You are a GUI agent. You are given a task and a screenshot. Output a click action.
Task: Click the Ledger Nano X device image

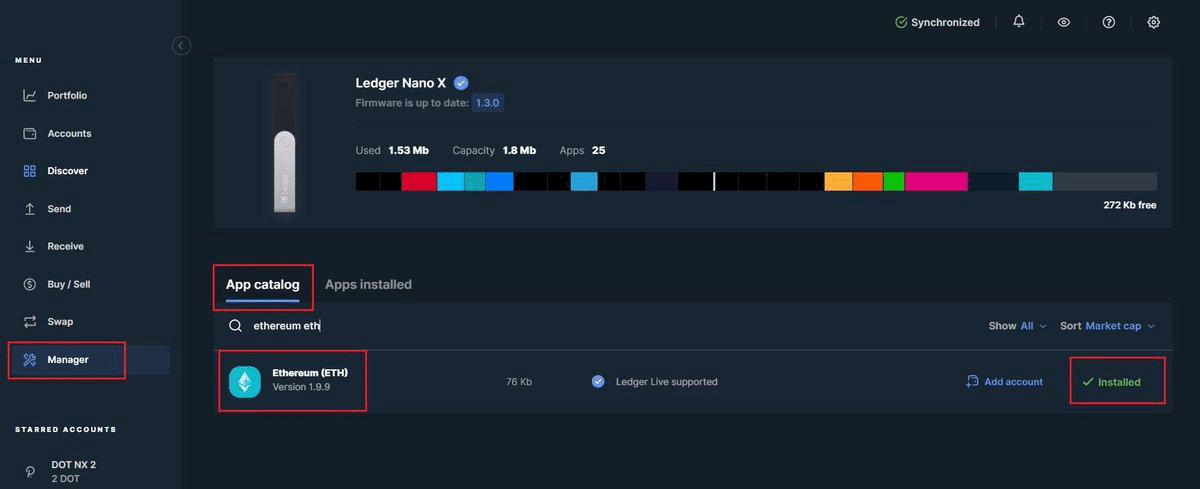point(285,142)
